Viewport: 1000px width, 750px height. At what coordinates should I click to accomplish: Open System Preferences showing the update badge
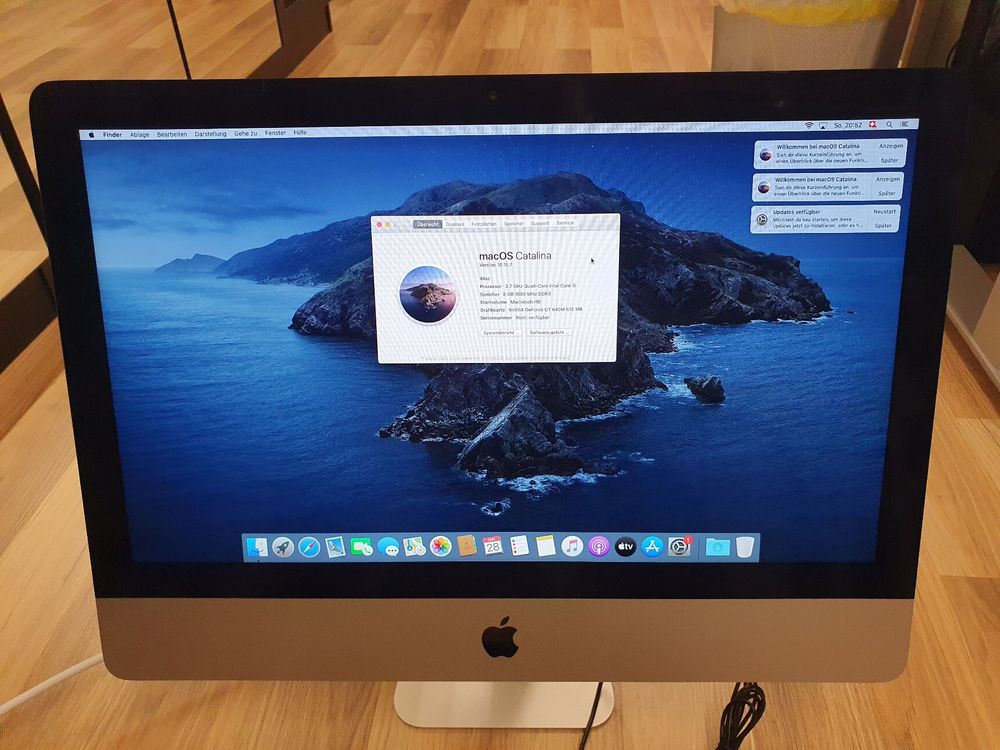tap(677, 547)
